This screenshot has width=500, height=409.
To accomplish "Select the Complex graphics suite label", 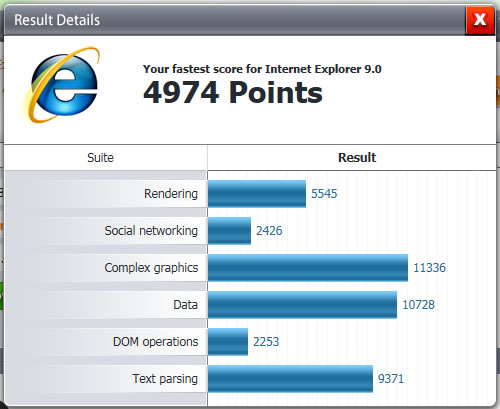I will pyautogui.click(x=151, y=268).
